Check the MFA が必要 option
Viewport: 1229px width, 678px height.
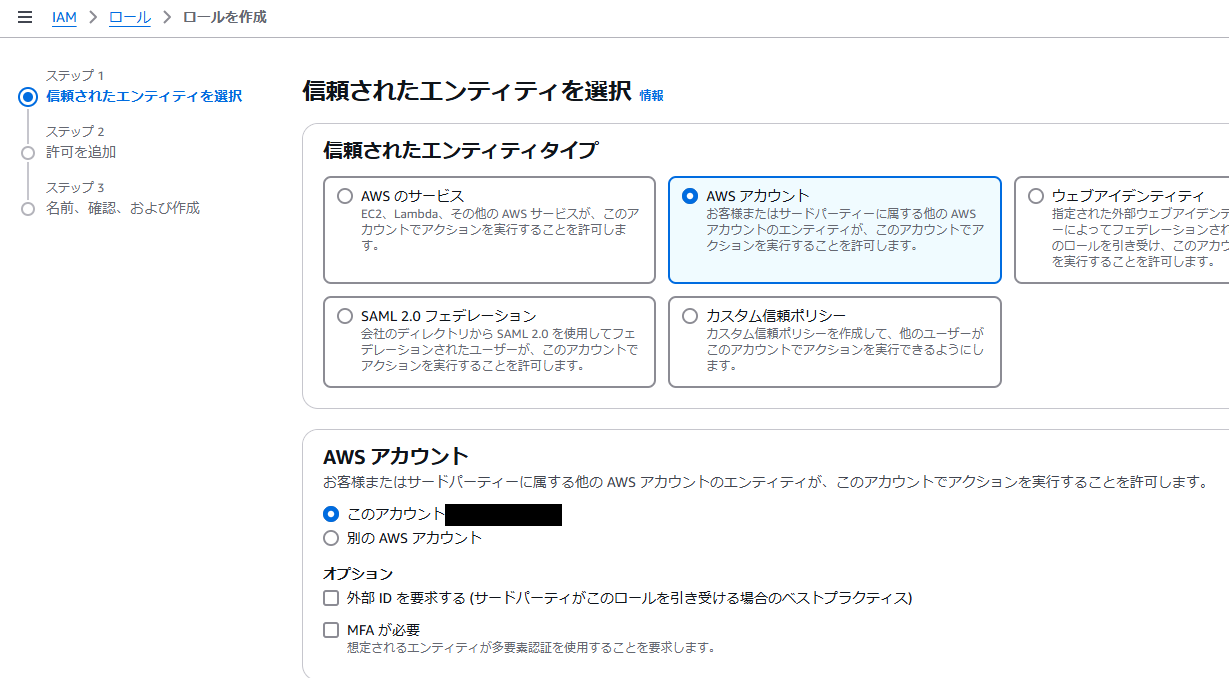pyautogui.click(x=331, y=630)
